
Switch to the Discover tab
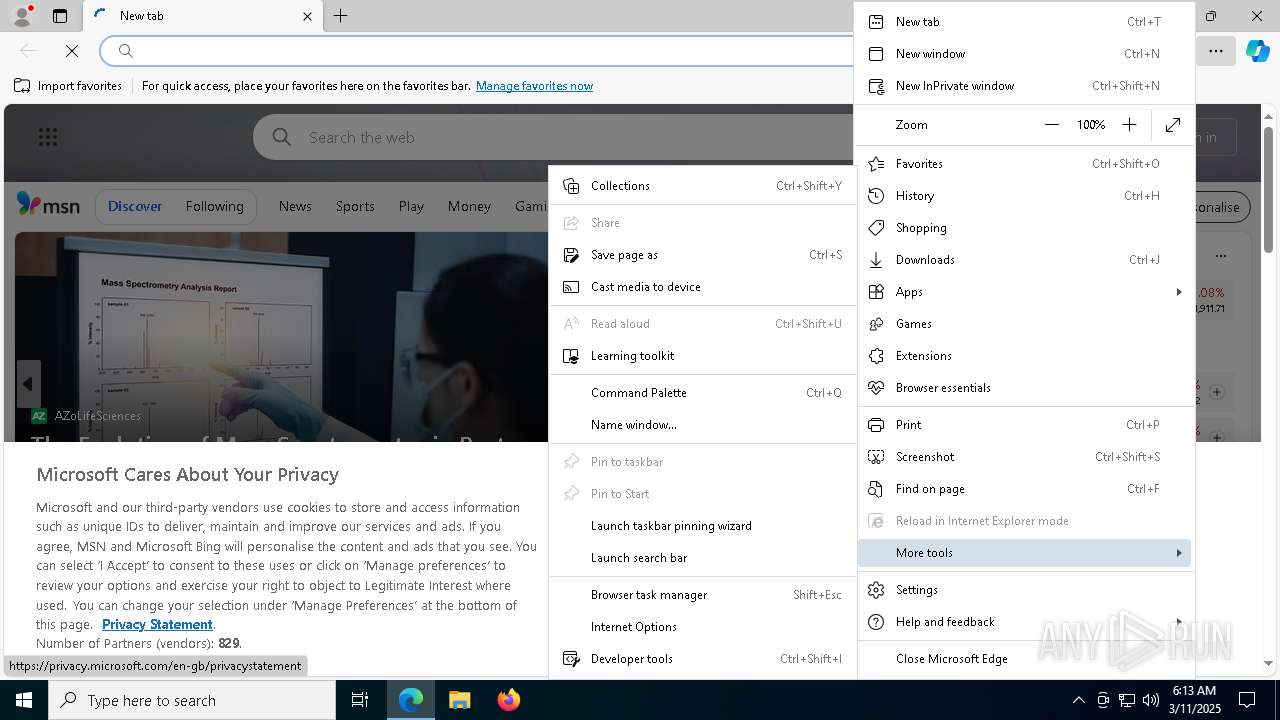click(135, 206)
